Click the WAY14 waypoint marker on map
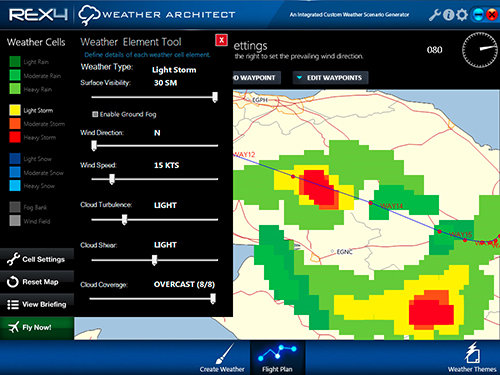500x375 pixels. [x=370, y=203]
